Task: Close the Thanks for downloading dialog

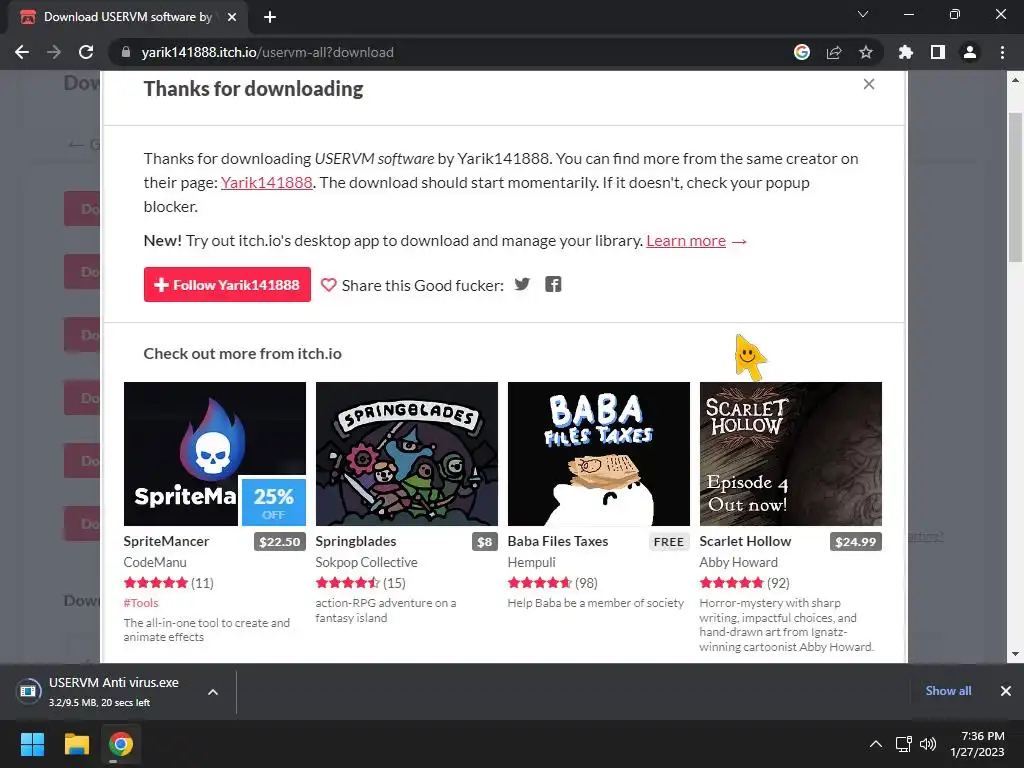Action: point(869,84)
